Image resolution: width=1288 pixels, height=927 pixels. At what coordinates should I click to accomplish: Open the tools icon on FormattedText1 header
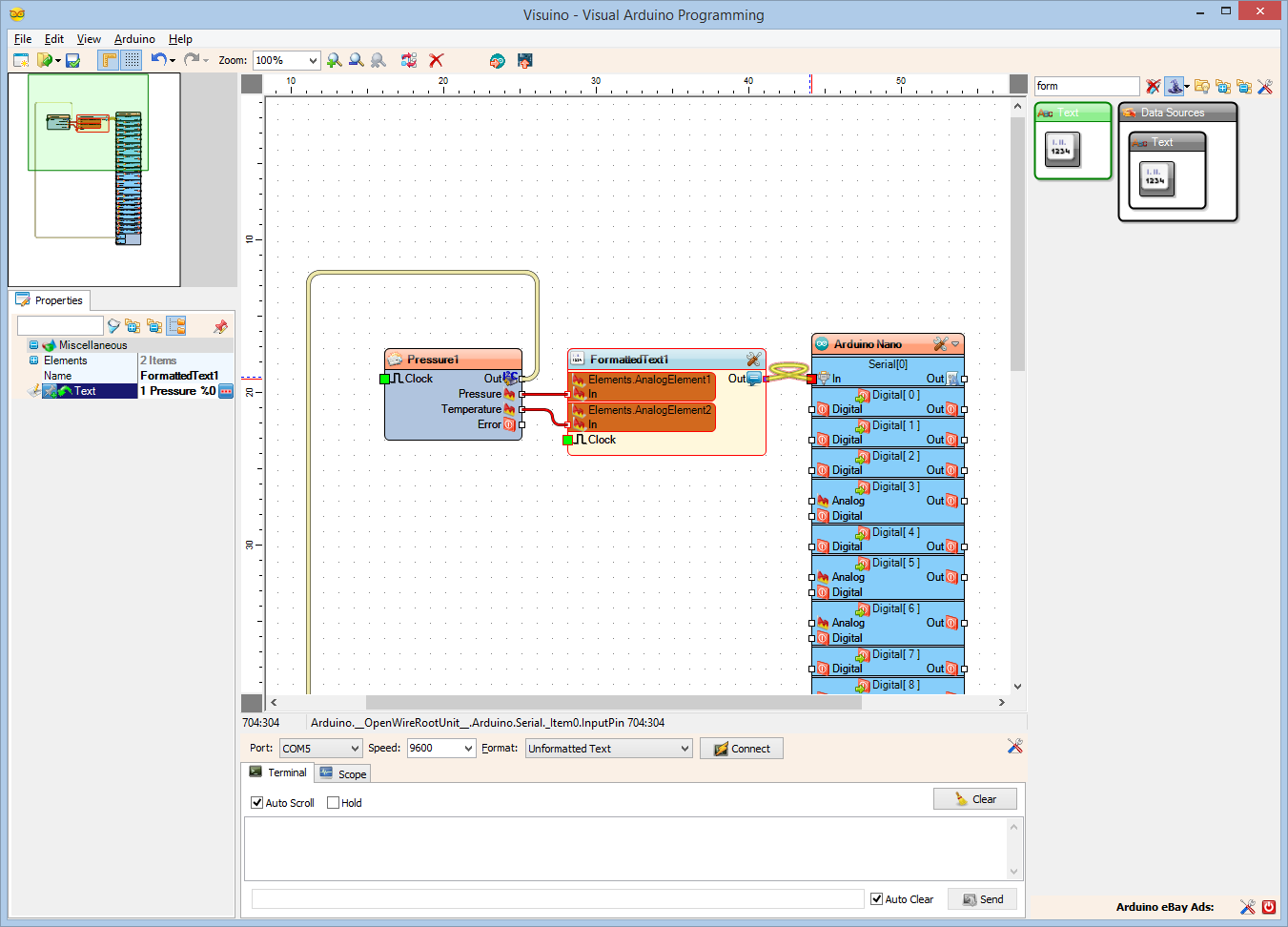point(754,360)
